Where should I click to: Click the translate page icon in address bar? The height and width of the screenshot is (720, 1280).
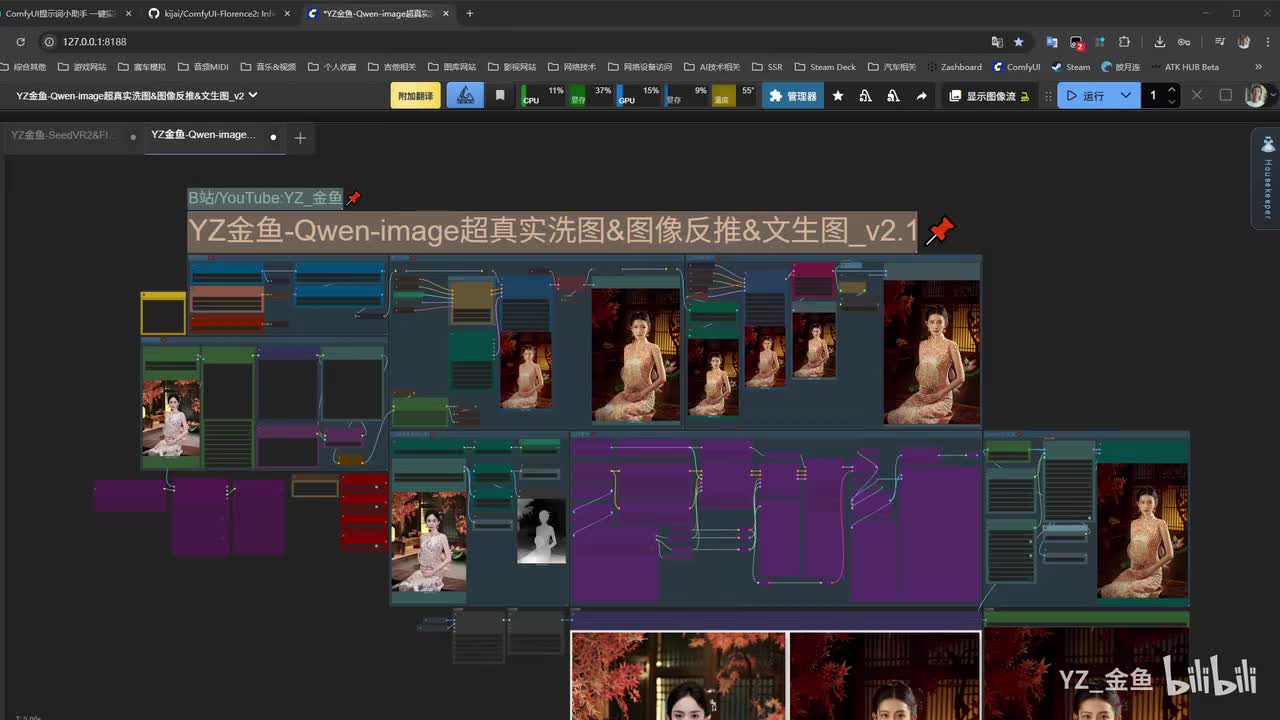997,42
